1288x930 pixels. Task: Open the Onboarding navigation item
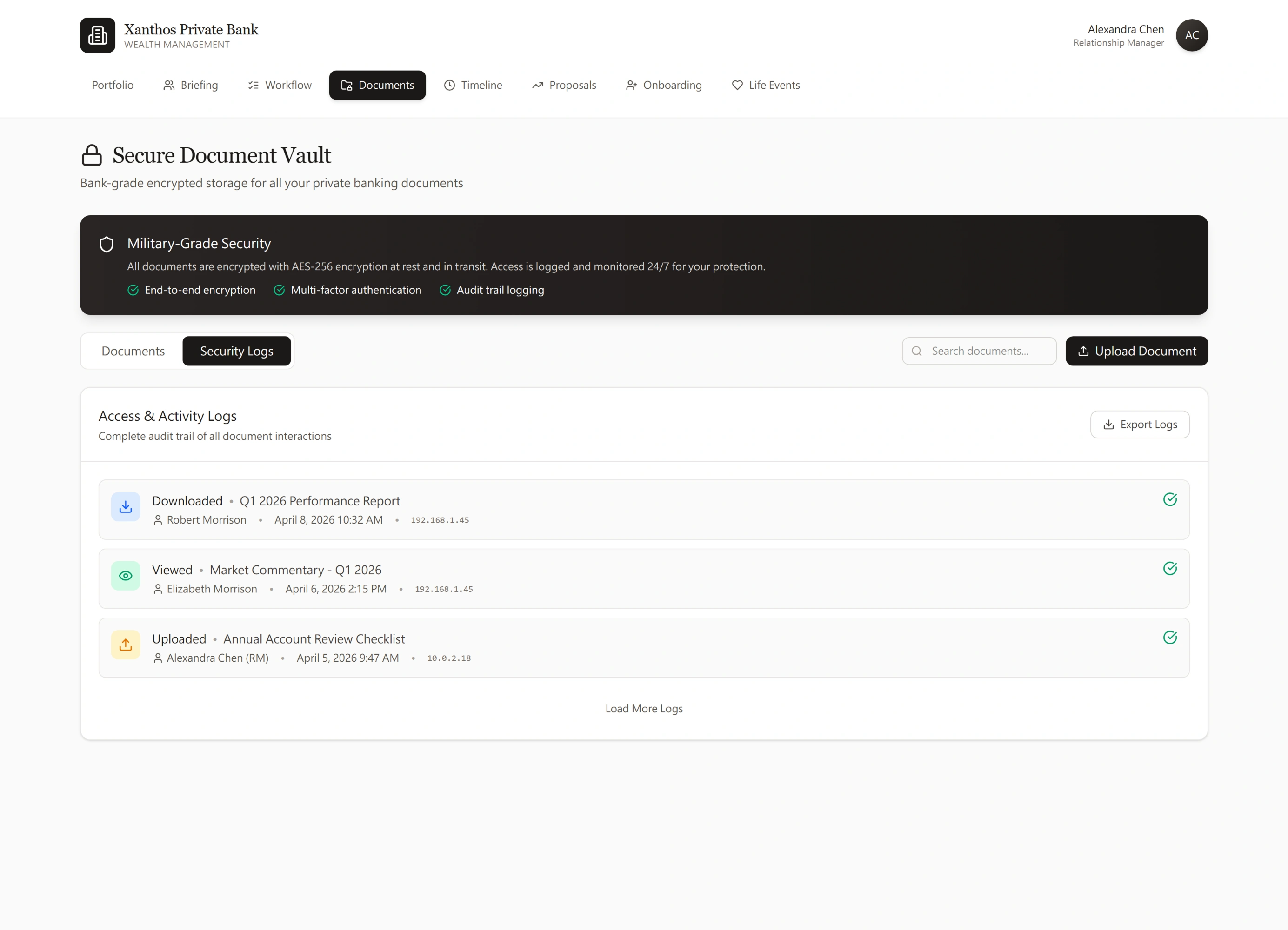663,85
